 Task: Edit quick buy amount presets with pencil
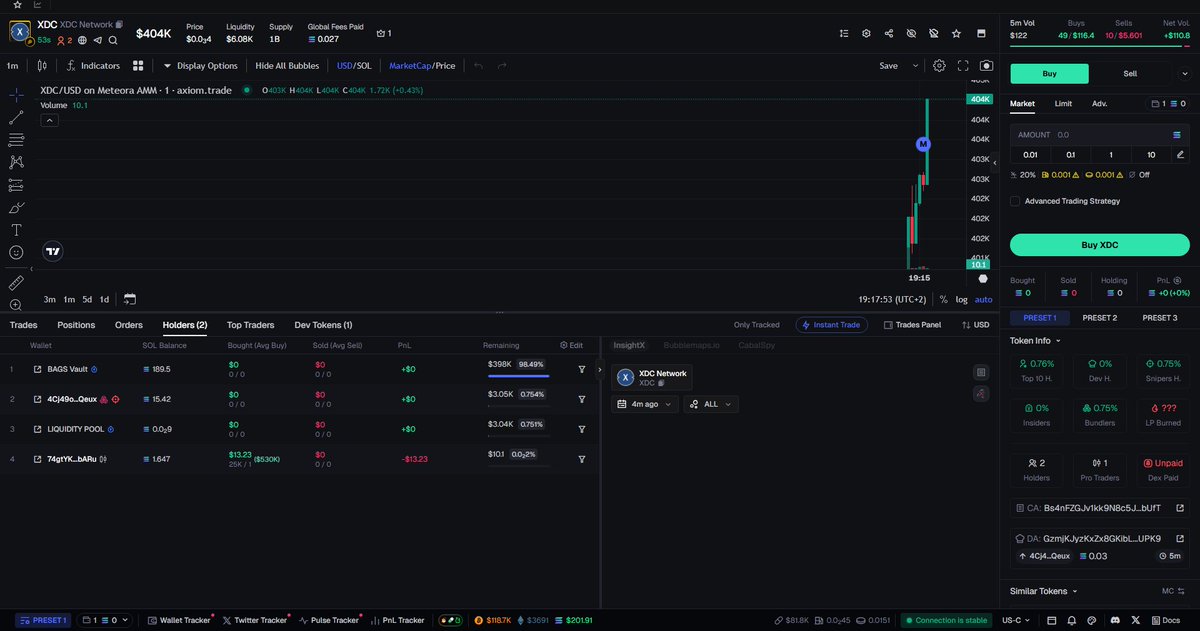click(x=1180, y=154)
